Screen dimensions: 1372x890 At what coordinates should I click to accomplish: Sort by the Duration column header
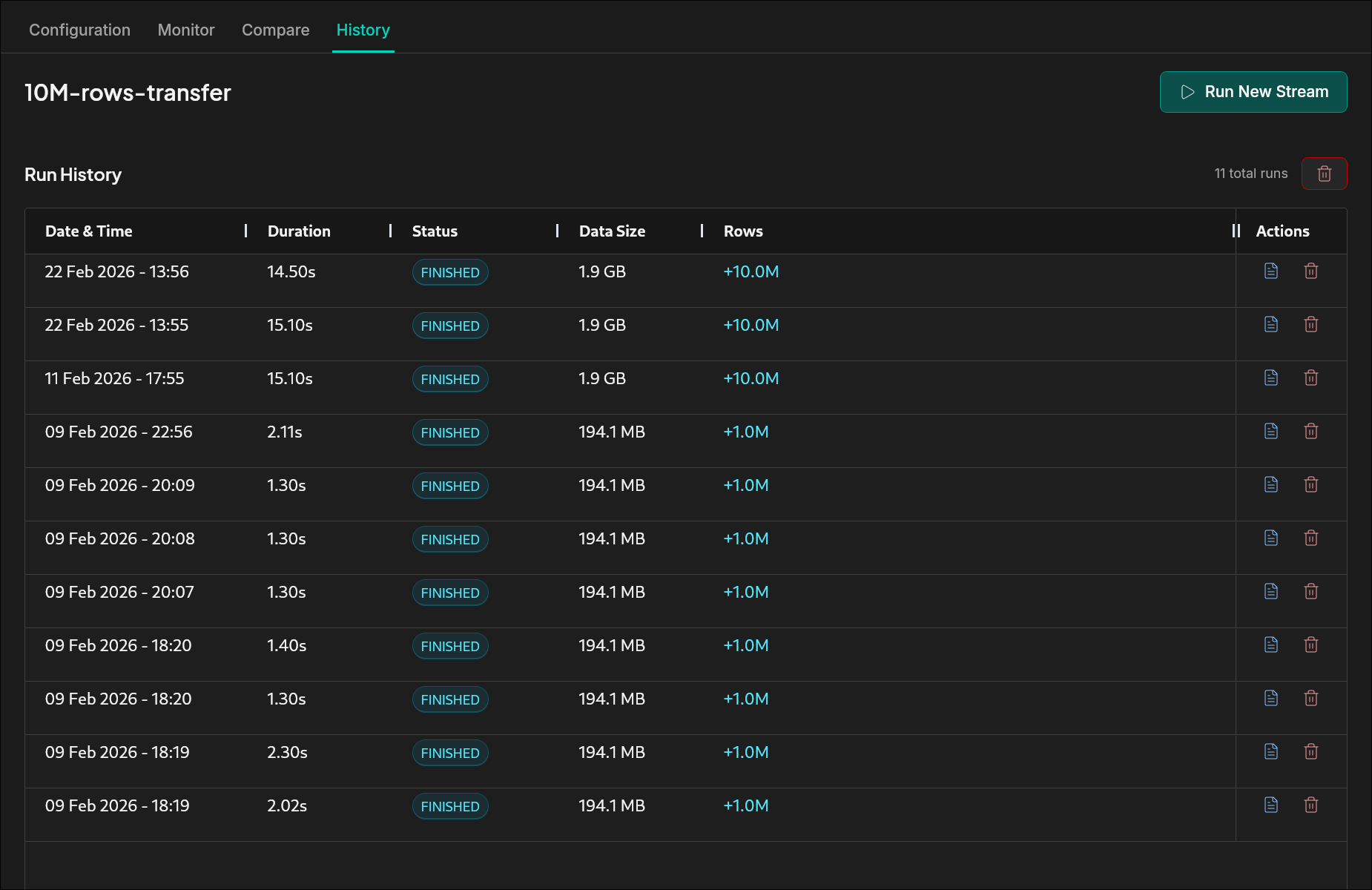pyautogui.click(x=299, y=231)
